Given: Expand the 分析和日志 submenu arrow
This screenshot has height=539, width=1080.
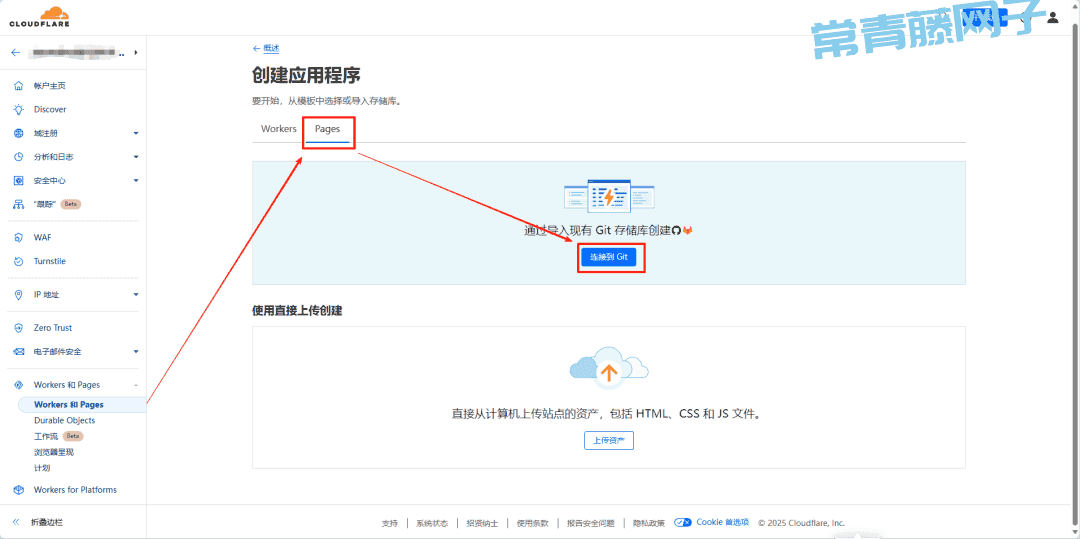Looking at the screenshot, I should point(136,157).
